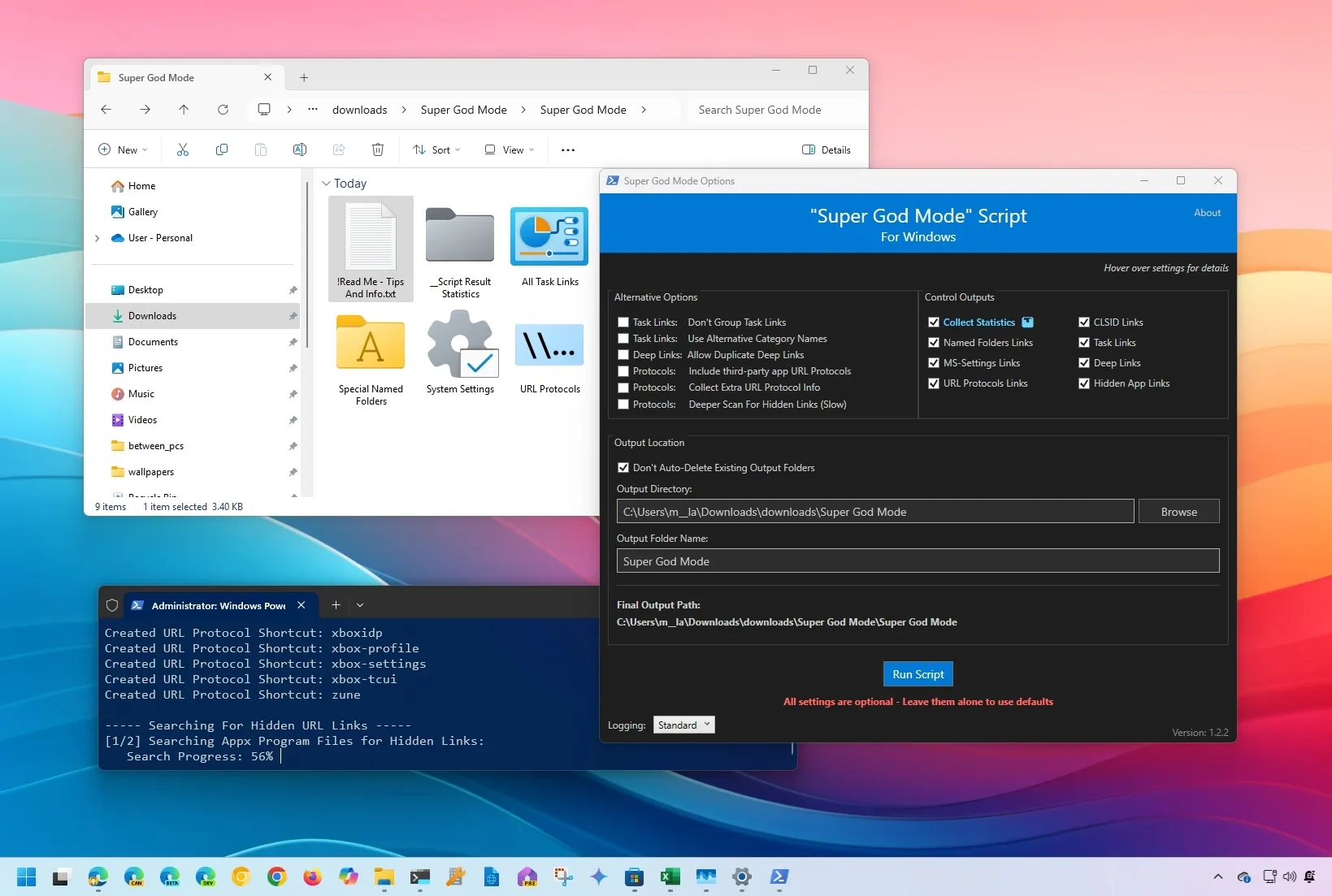Open the New dropdown in File Explorer

point(123,149)
